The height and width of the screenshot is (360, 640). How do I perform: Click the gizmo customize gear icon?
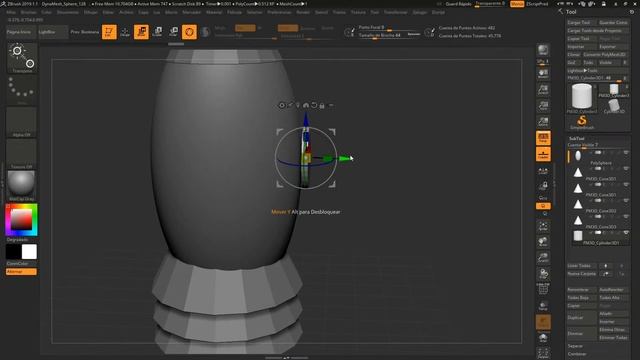[282, 105]
